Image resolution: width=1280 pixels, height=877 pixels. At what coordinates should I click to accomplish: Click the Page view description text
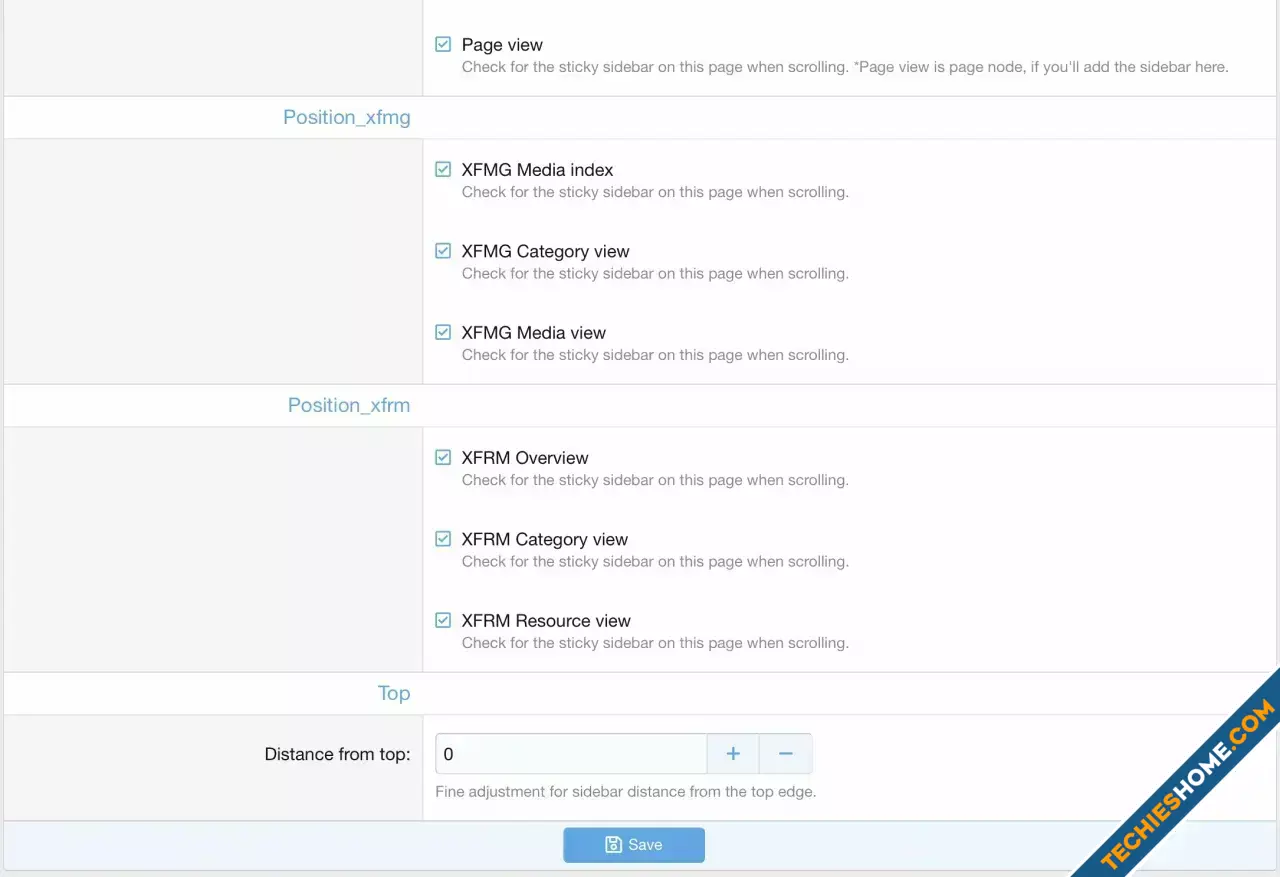[845, 67]
